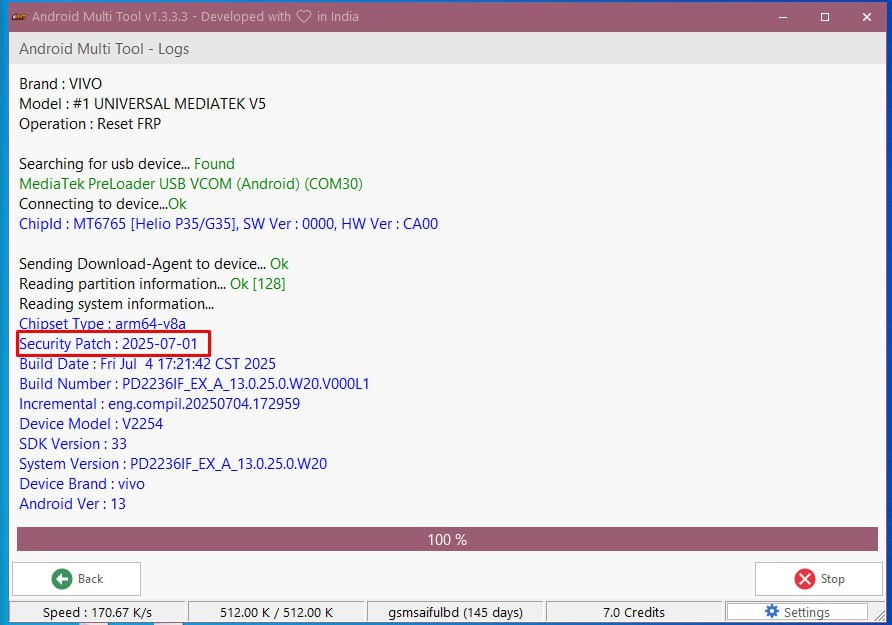Select the MediaTek PreLoader USB VCOM line
This screenshot has width=892, height=625.
click(191, 184)
